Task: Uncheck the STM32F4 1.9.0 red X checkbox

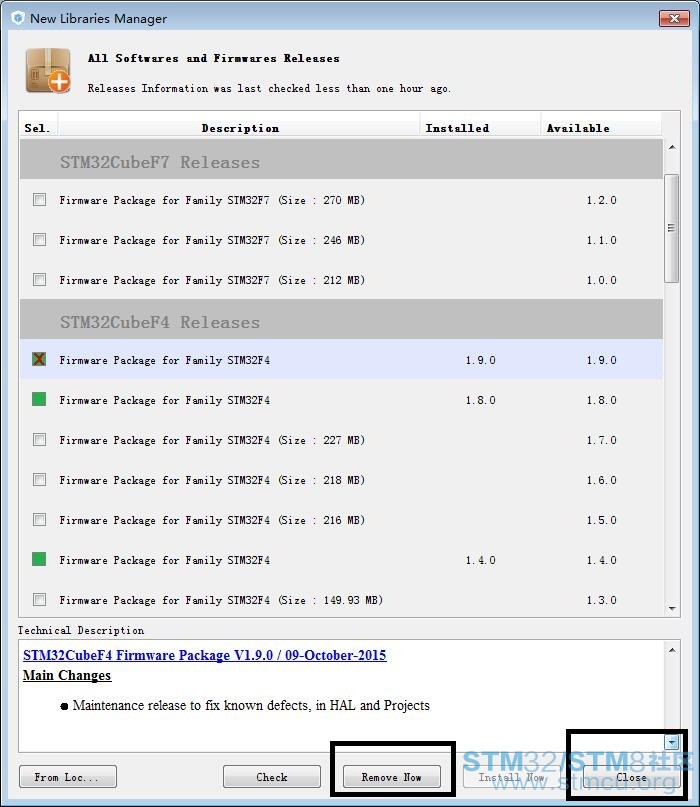Action: tap(39, 359)
